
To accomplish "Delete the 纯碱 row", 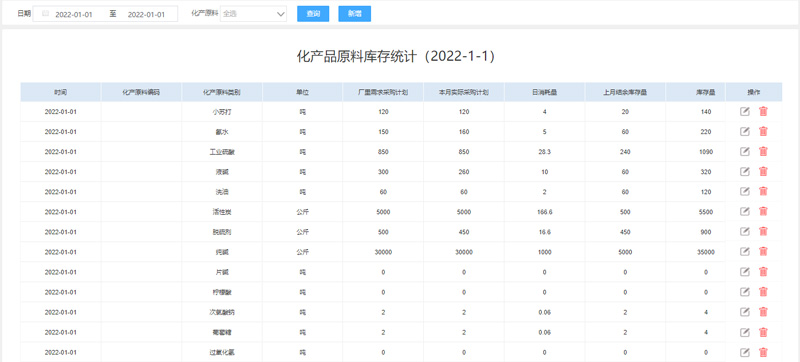I will [763, 251].
